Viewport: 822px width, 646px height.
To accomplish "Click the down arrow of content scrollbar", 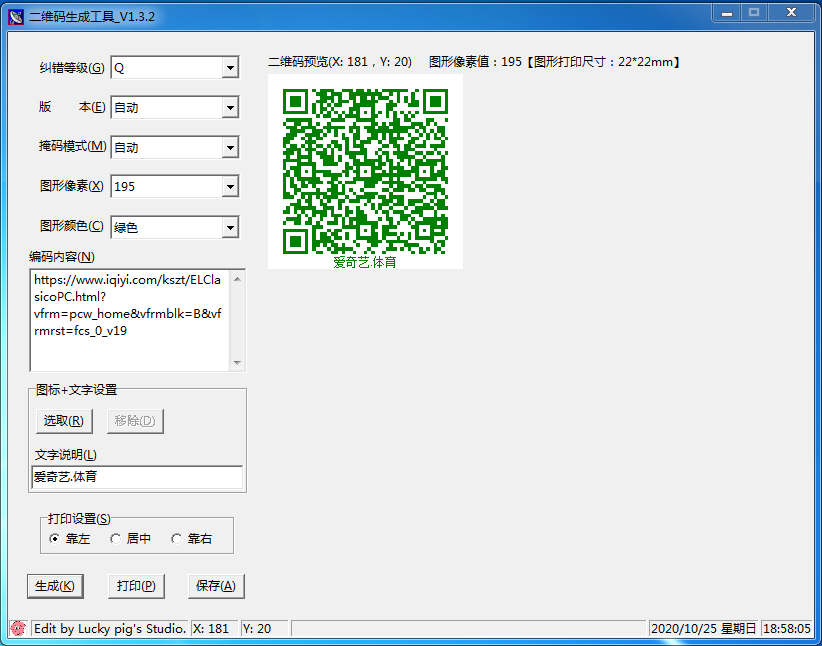I will click(x=237, y=363).
